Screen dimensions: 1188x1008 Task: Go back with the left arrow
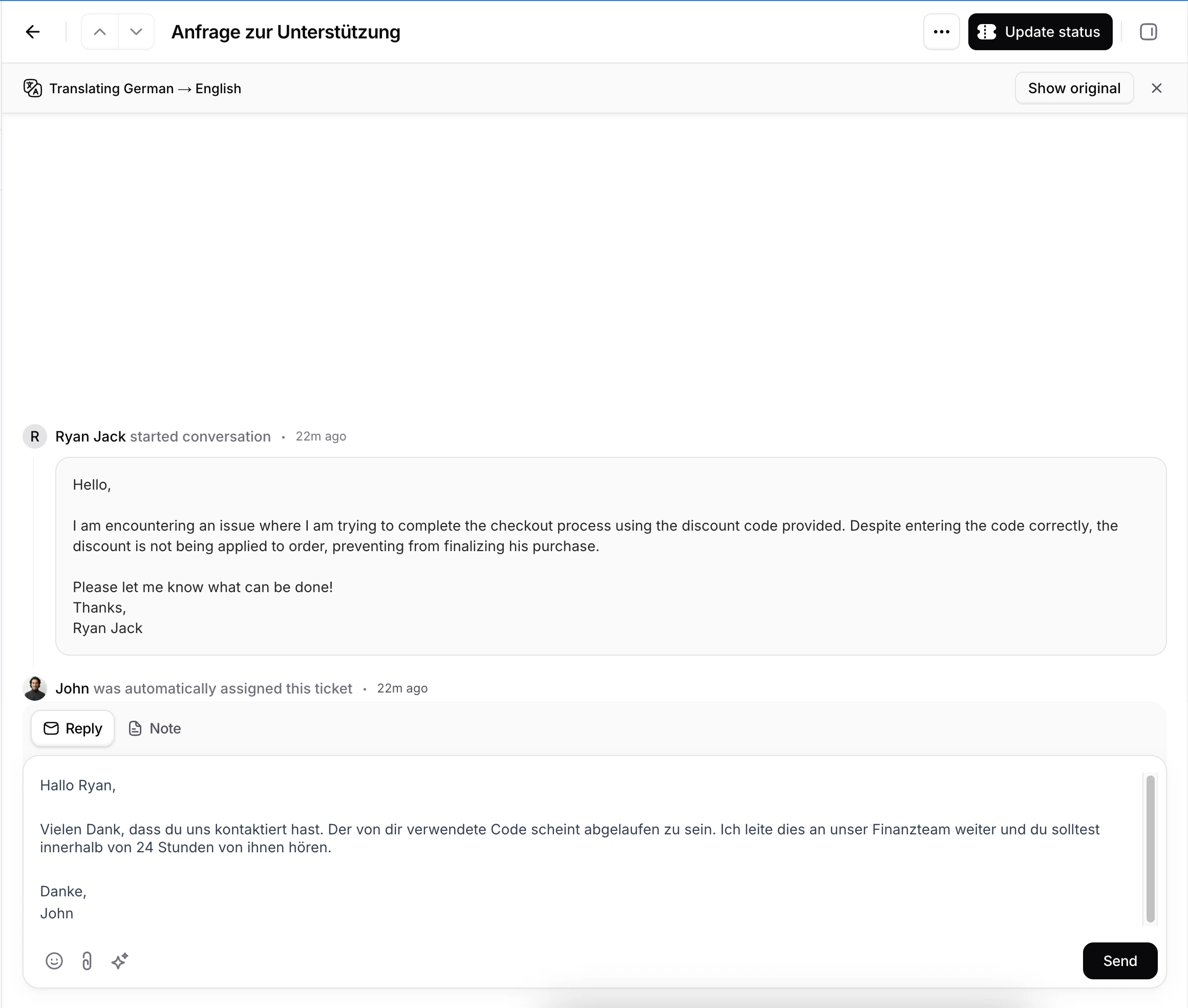tap(33, 32)
